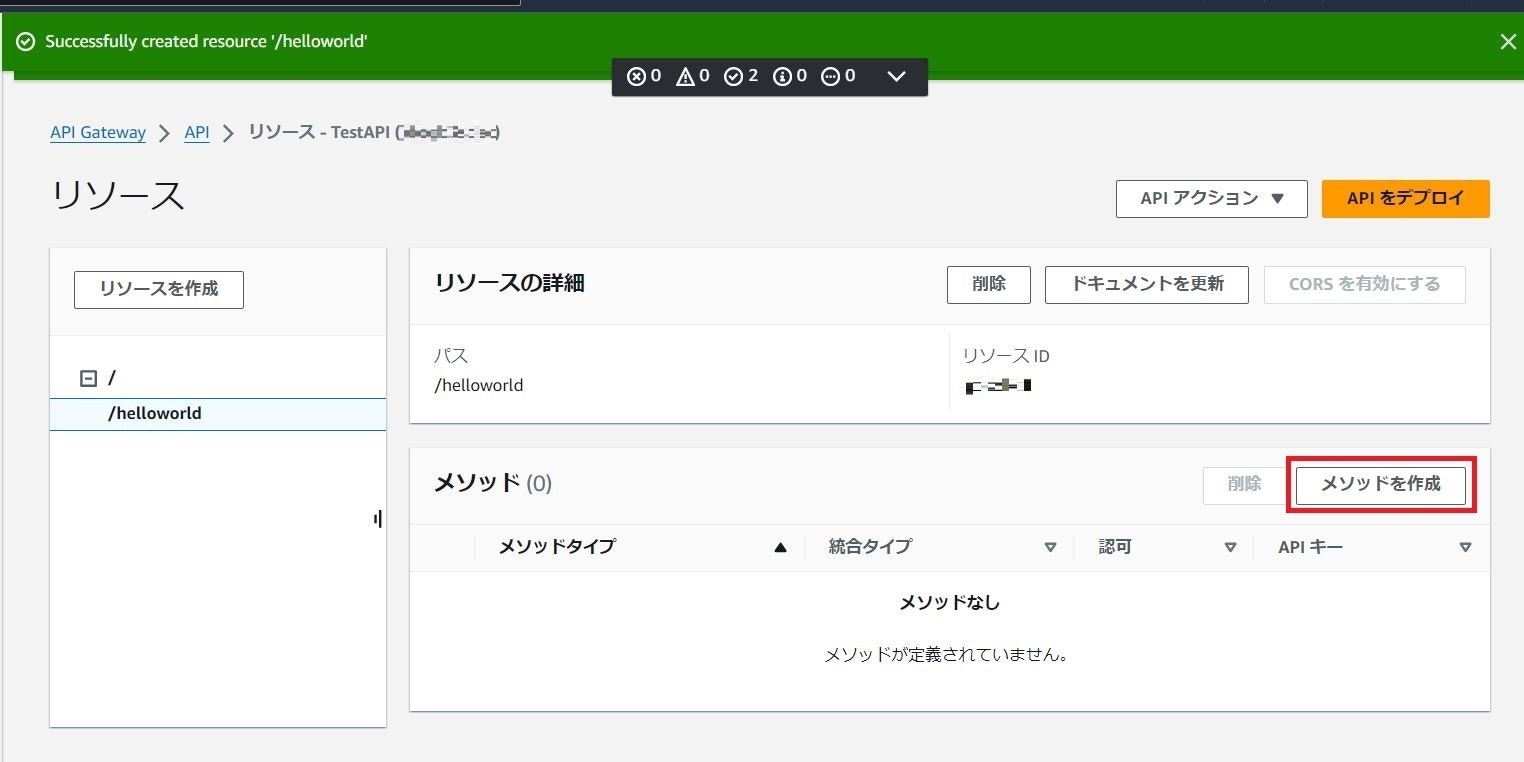Click the /helloworld path value text
The image size is (1524, 762).
(x=479, y=385)
